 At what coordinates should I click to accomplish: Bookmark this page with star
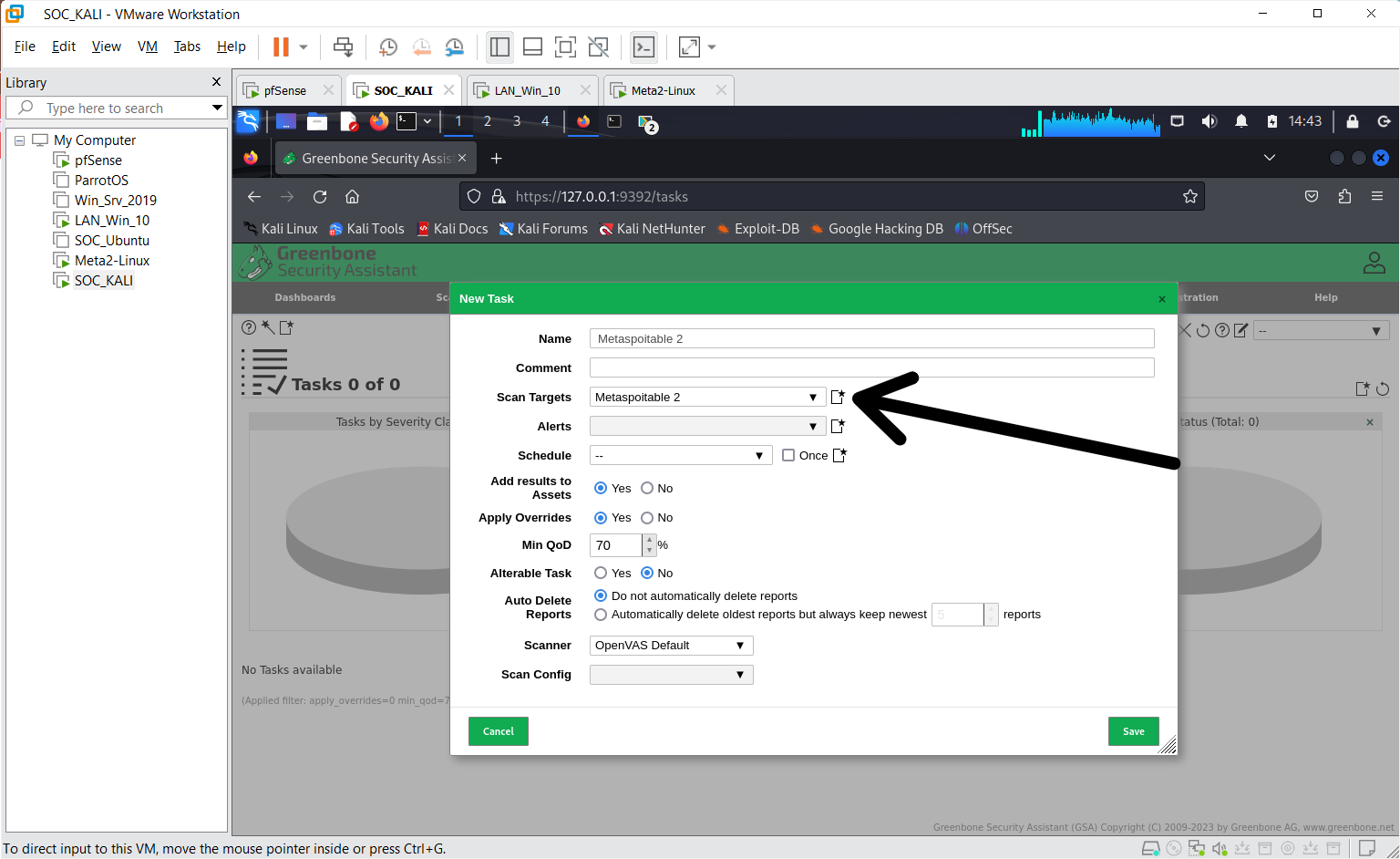click(1189, 196)
